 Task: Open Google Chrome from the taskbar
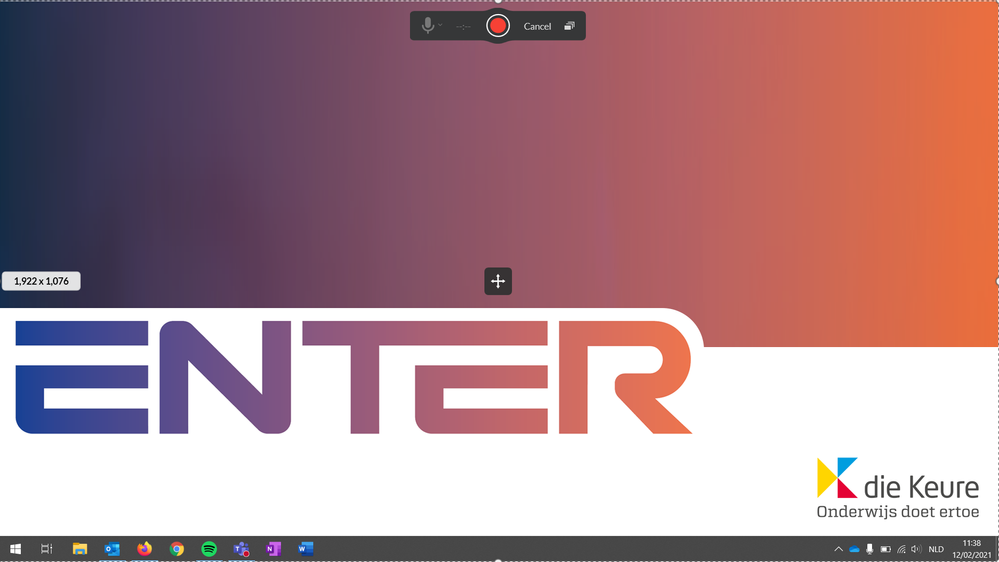click(176, 549)
